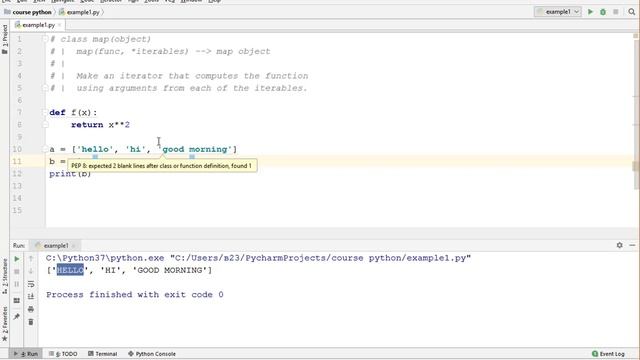Viewport: 640px width, 360px height.
Task: Click the fold end marker at line 8
Action: (x=45, y=125)
